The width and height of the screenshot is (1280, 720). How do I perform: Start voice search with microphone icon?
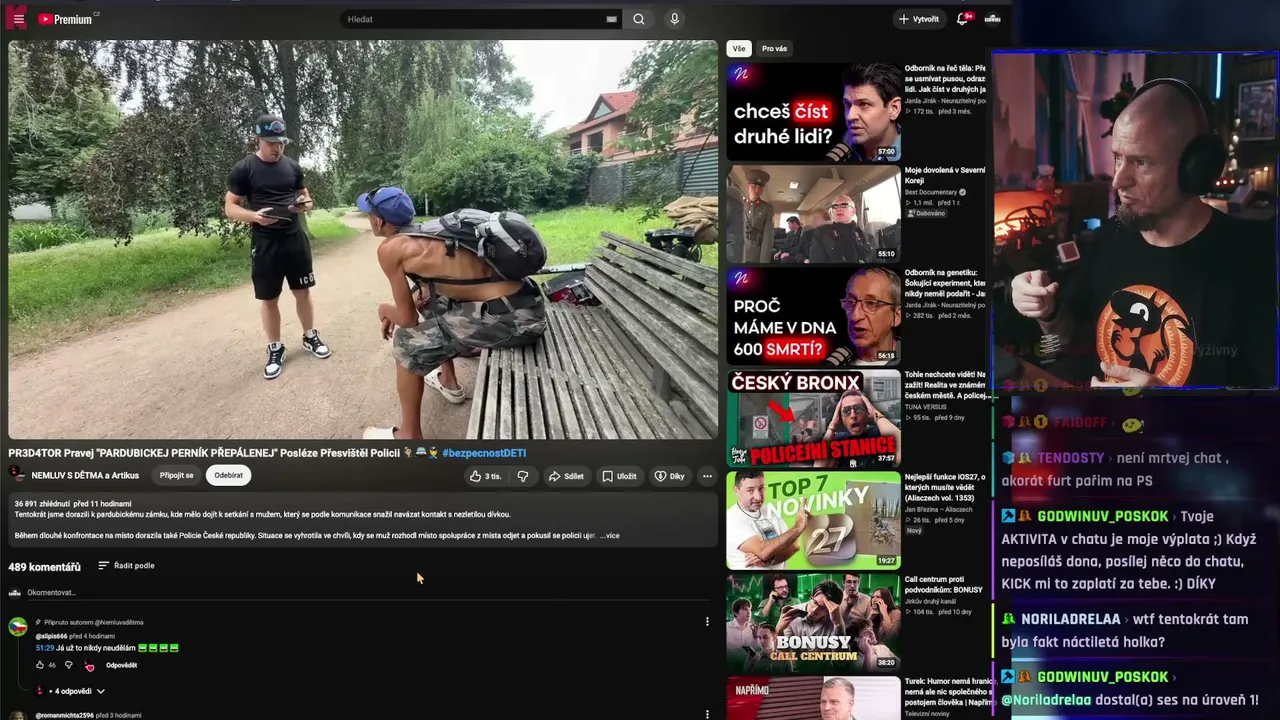674,19
